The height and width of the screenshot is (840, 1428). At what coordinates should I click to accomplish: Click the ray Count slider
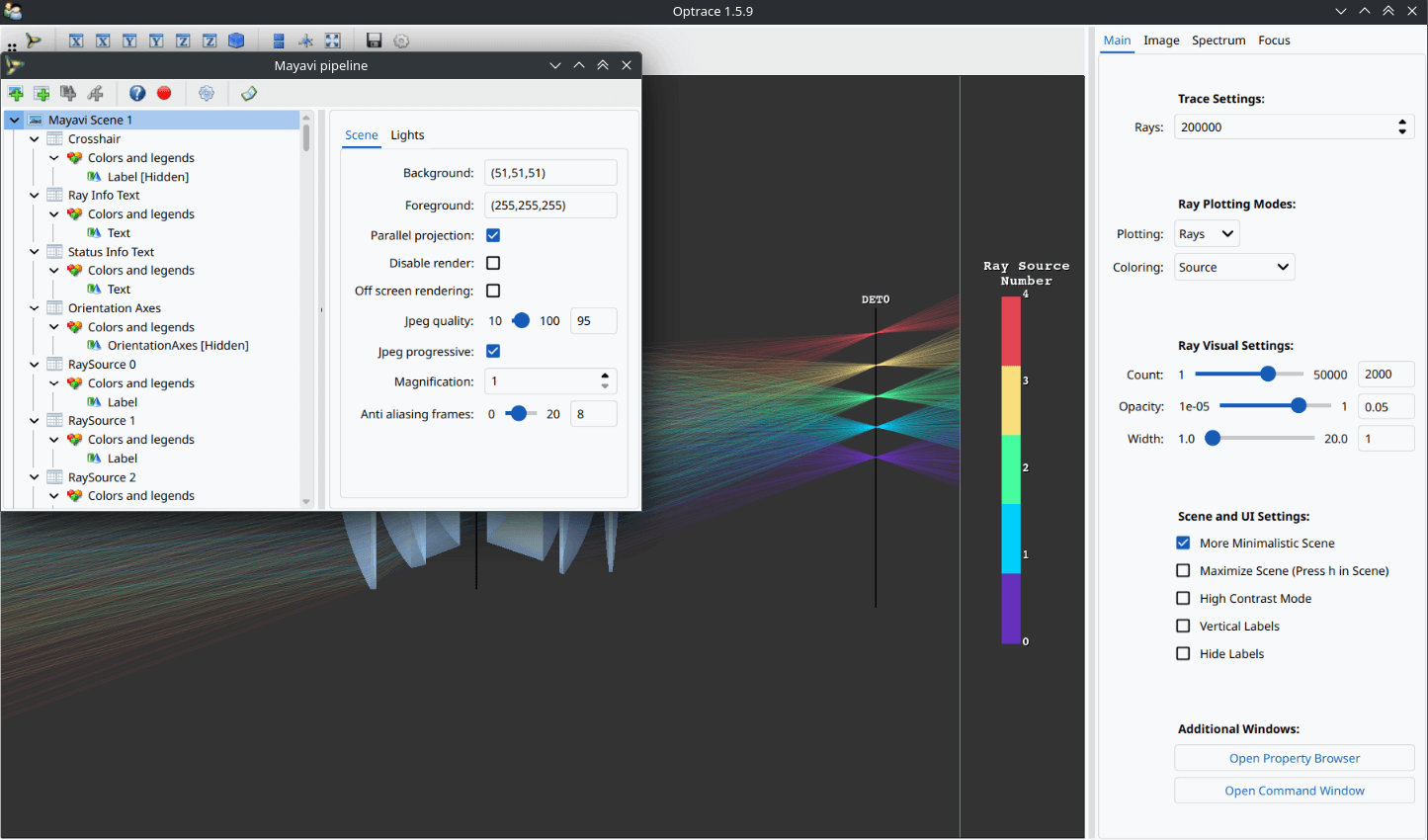click(x=1249, y=375)
